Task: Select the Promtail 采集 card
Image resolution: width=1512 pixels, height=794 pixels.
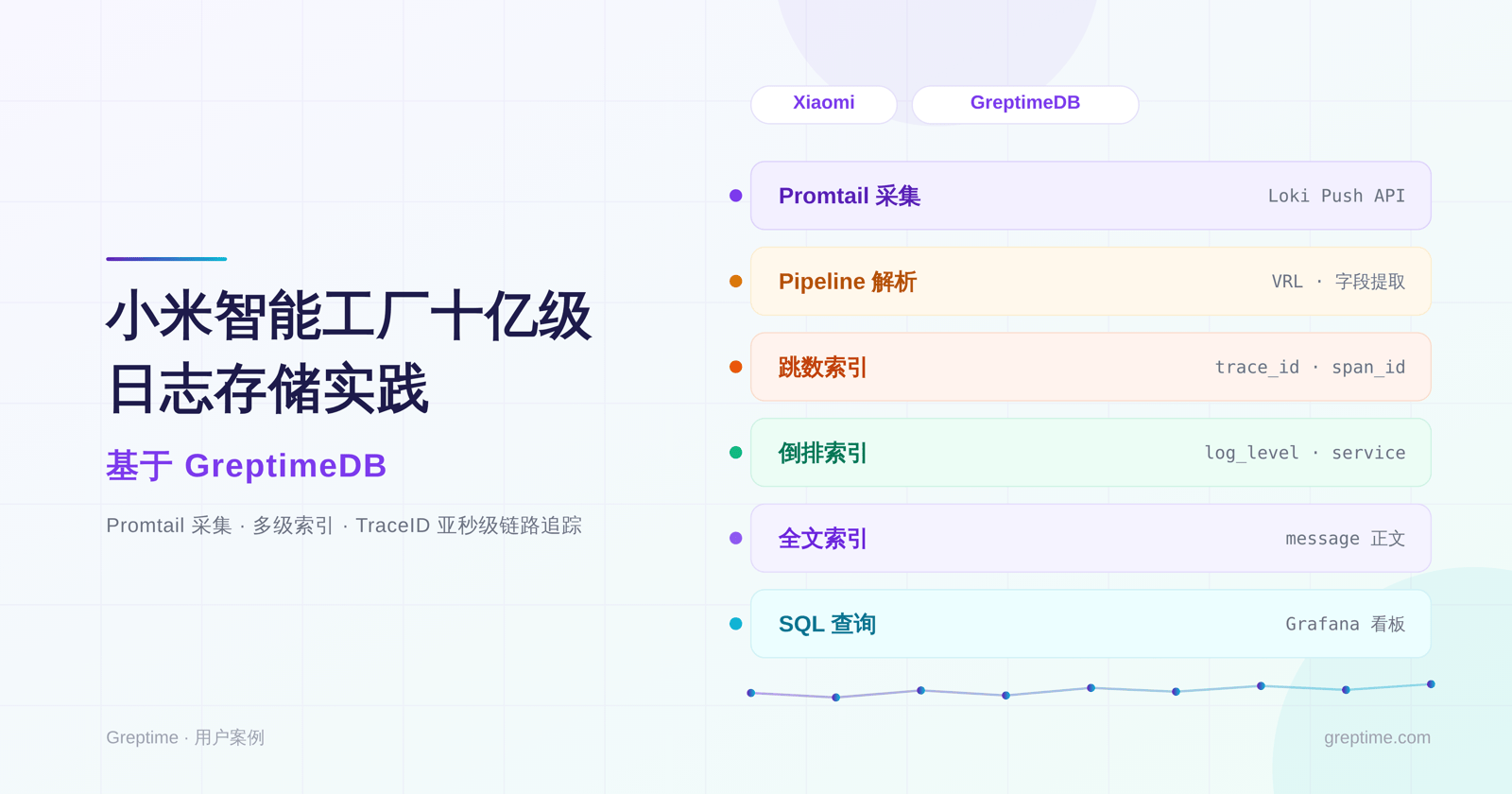Action: (x=1091, y=196)
